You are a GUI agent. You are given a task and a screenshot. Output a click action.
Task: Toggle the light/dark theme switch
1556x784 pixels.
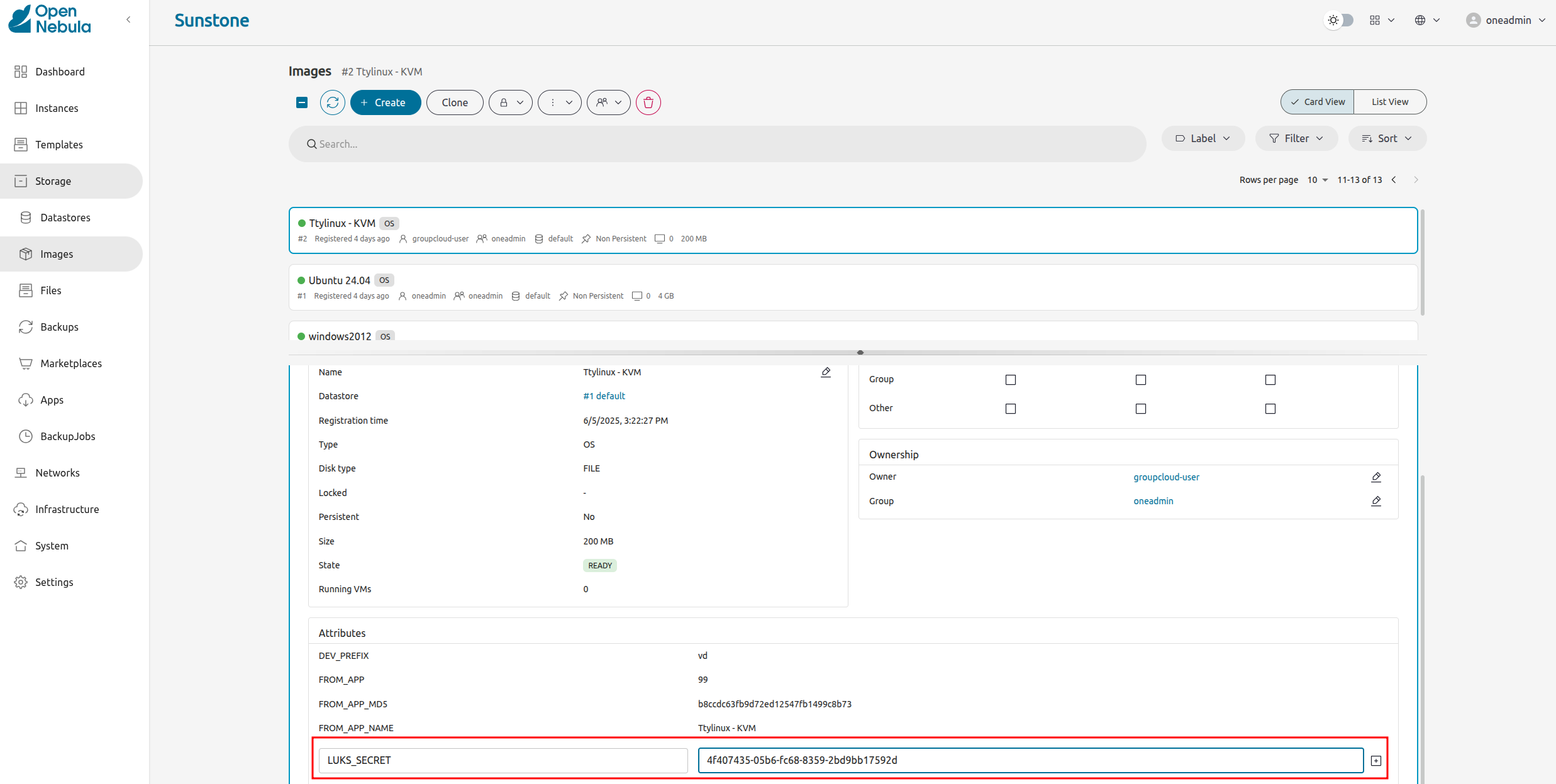point(1340,20)
